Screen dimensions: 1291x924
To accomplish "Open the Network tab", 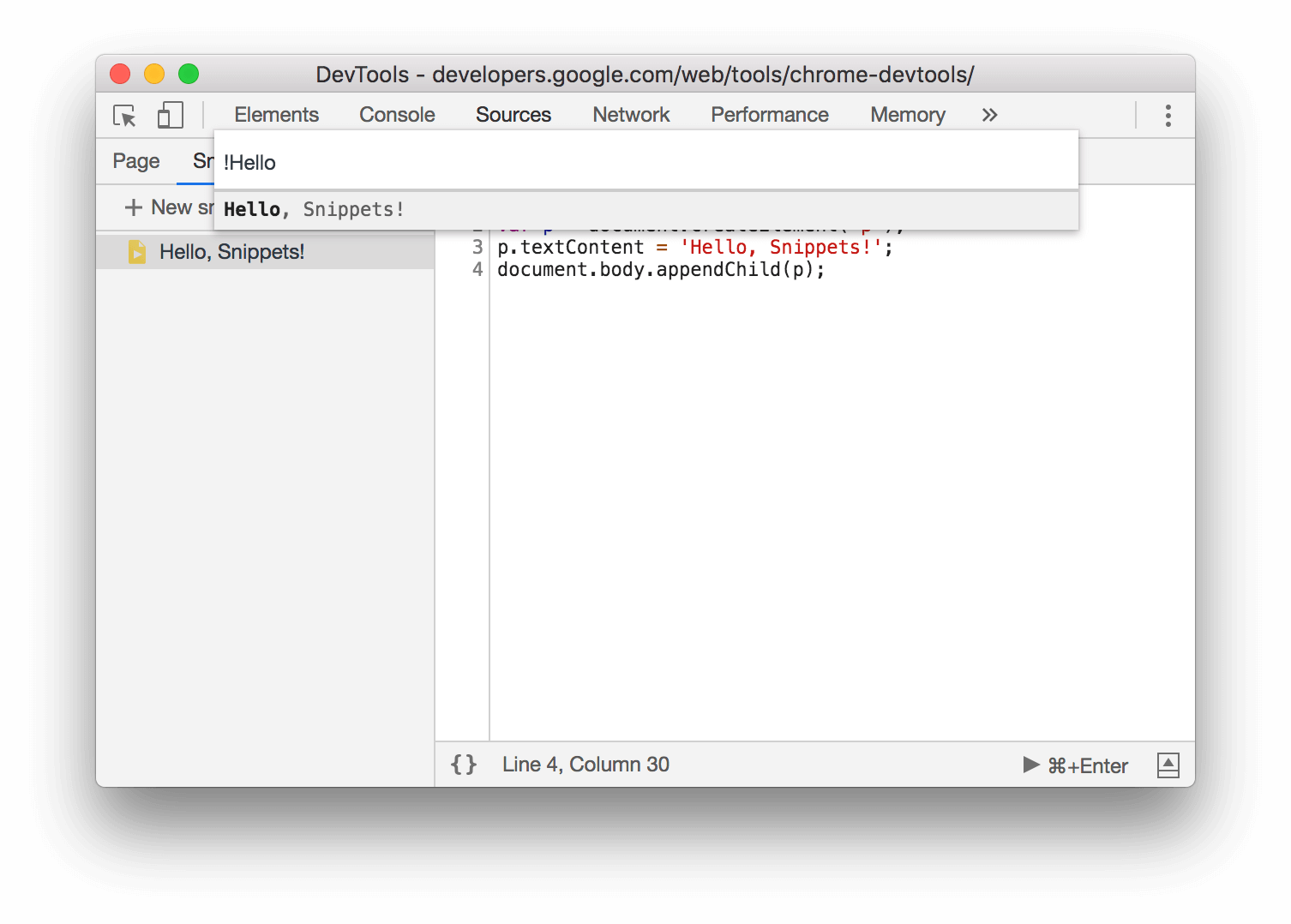I will point(631,115).
